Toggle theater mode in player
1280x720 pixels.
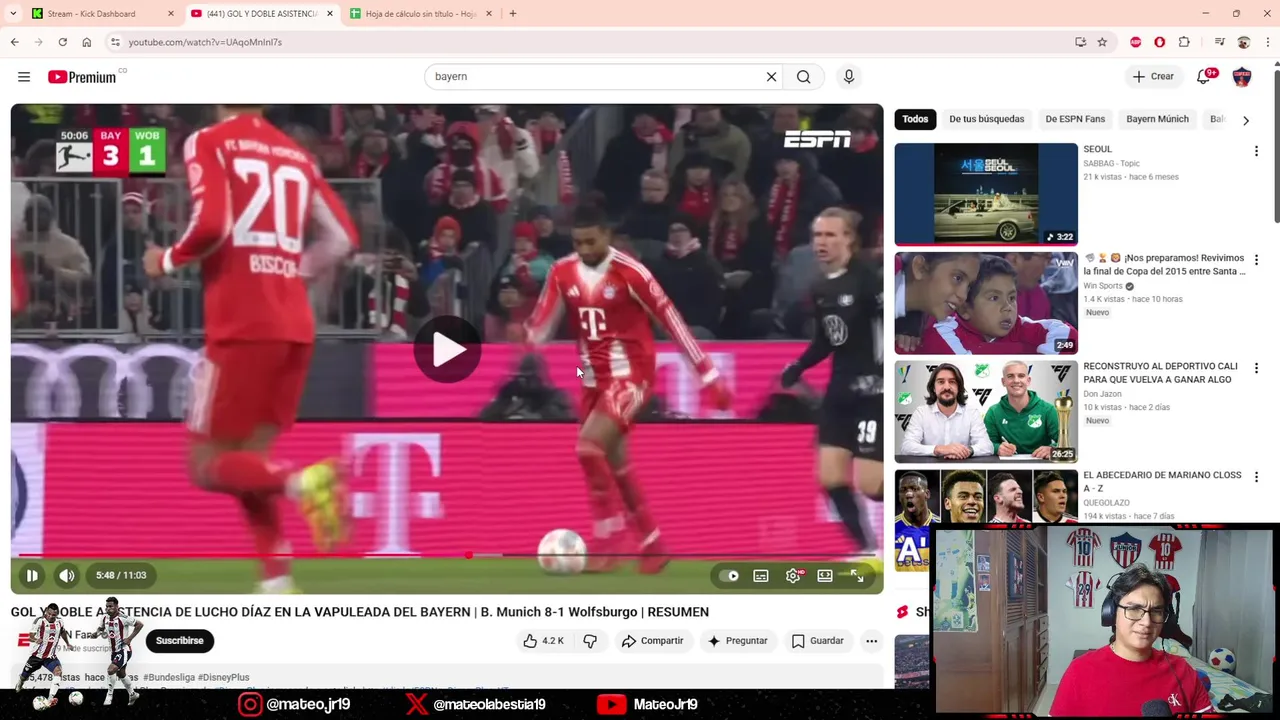pos(825,576)
